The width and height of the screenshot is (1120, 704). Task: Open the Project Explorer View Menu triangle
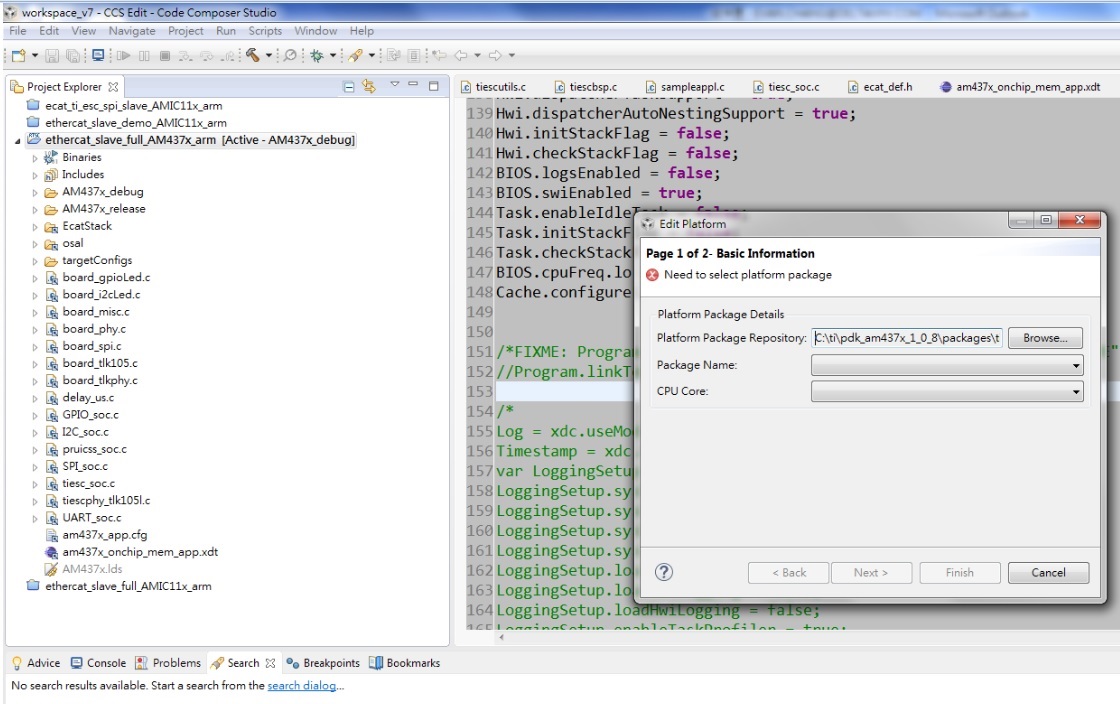click(394, 85)
